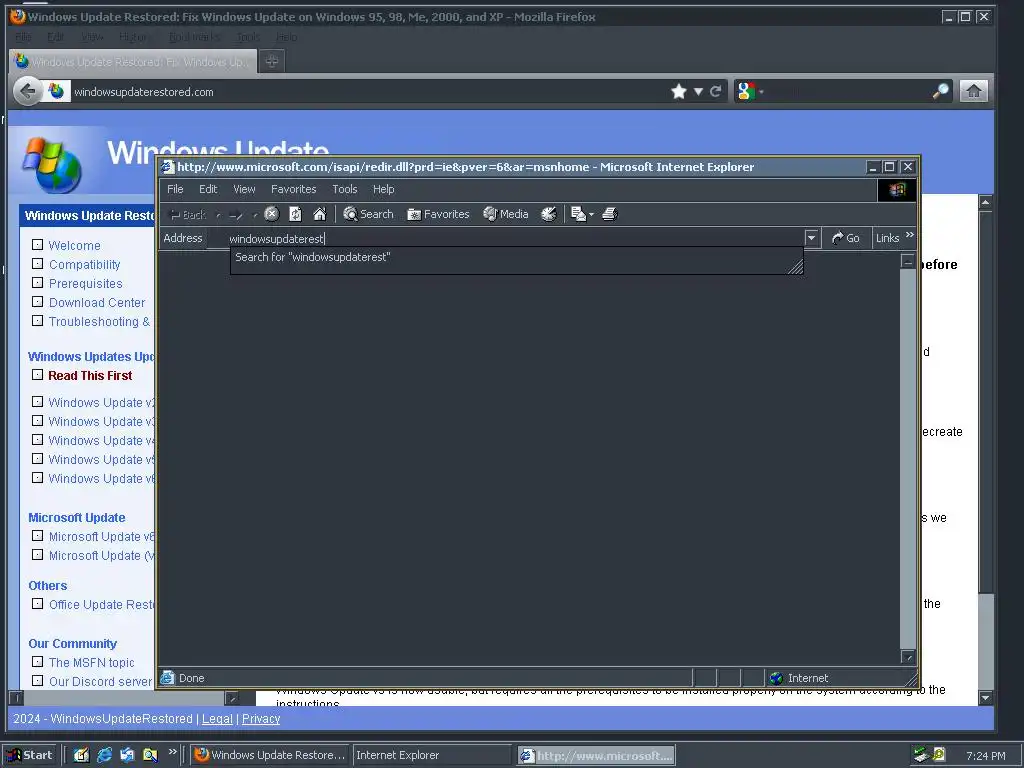This screenshot has width=1024, height=768.
Task: Click the IE address field containing windowsupdaterest
Action: tap(506, 239)
